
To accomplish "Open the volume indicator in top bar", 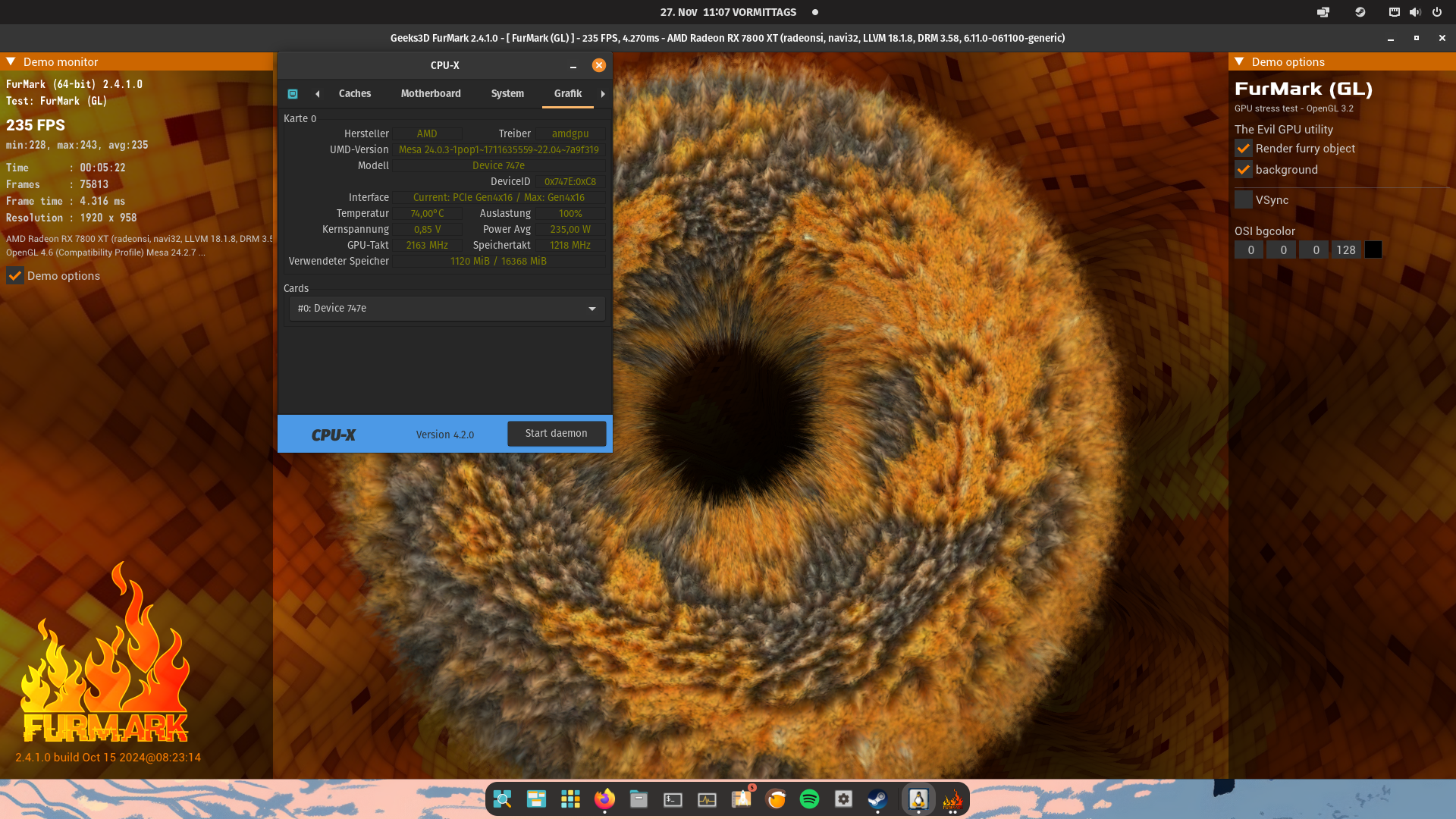I will [1415, 12].
